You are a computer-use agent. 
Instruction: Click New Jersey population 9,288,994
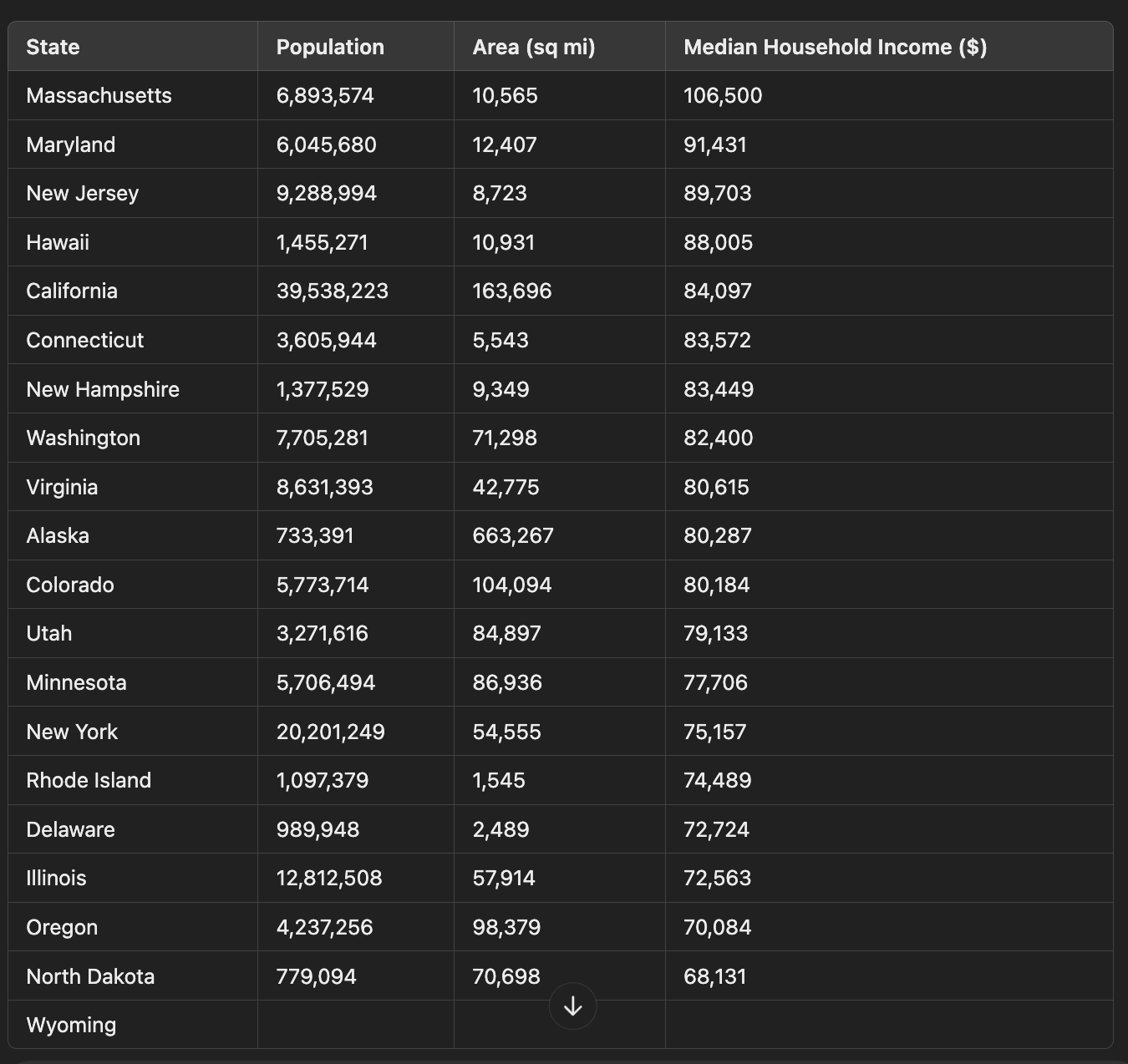(x=327, y=193)
